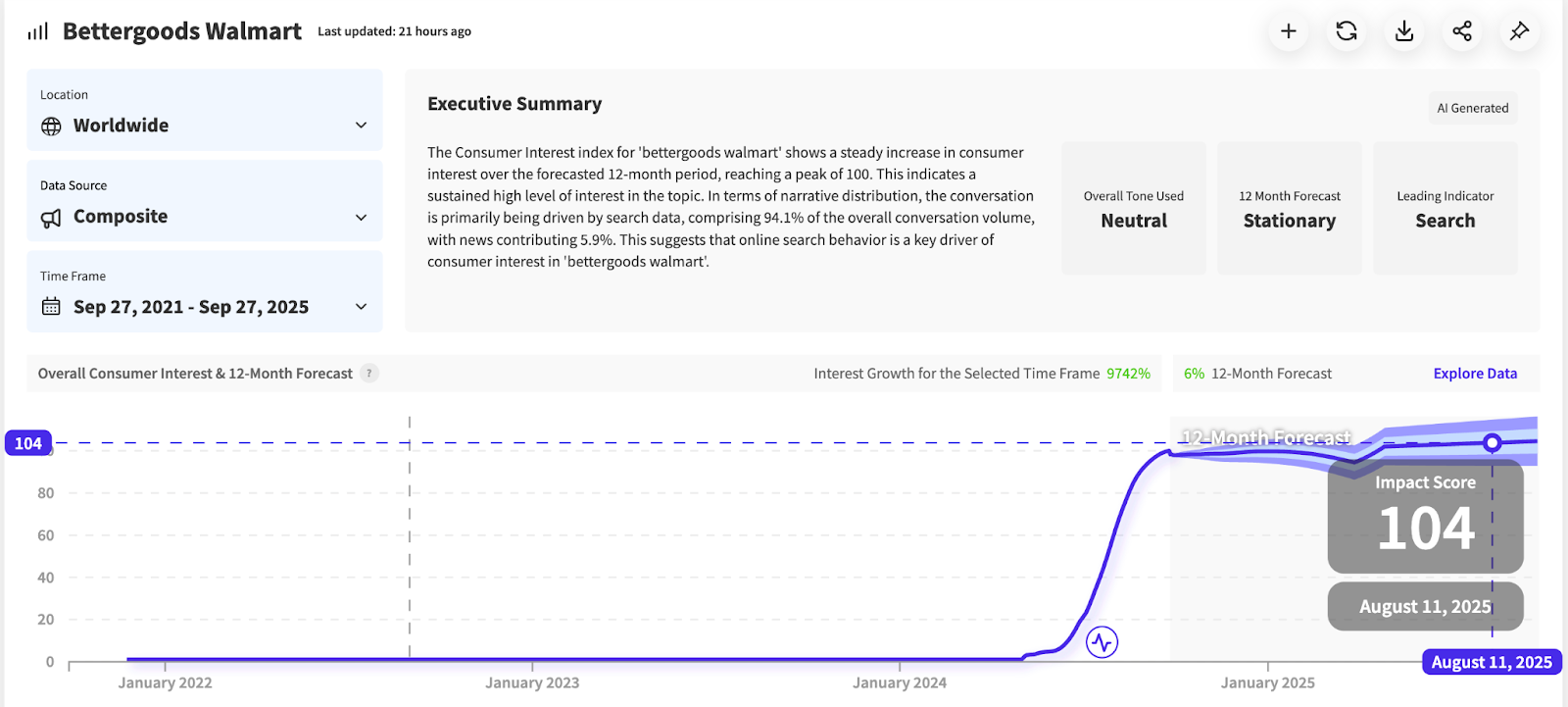1568x707 pixels.
Task: Click the pulse event marker on the chart
Action: tap(1102, 642)
